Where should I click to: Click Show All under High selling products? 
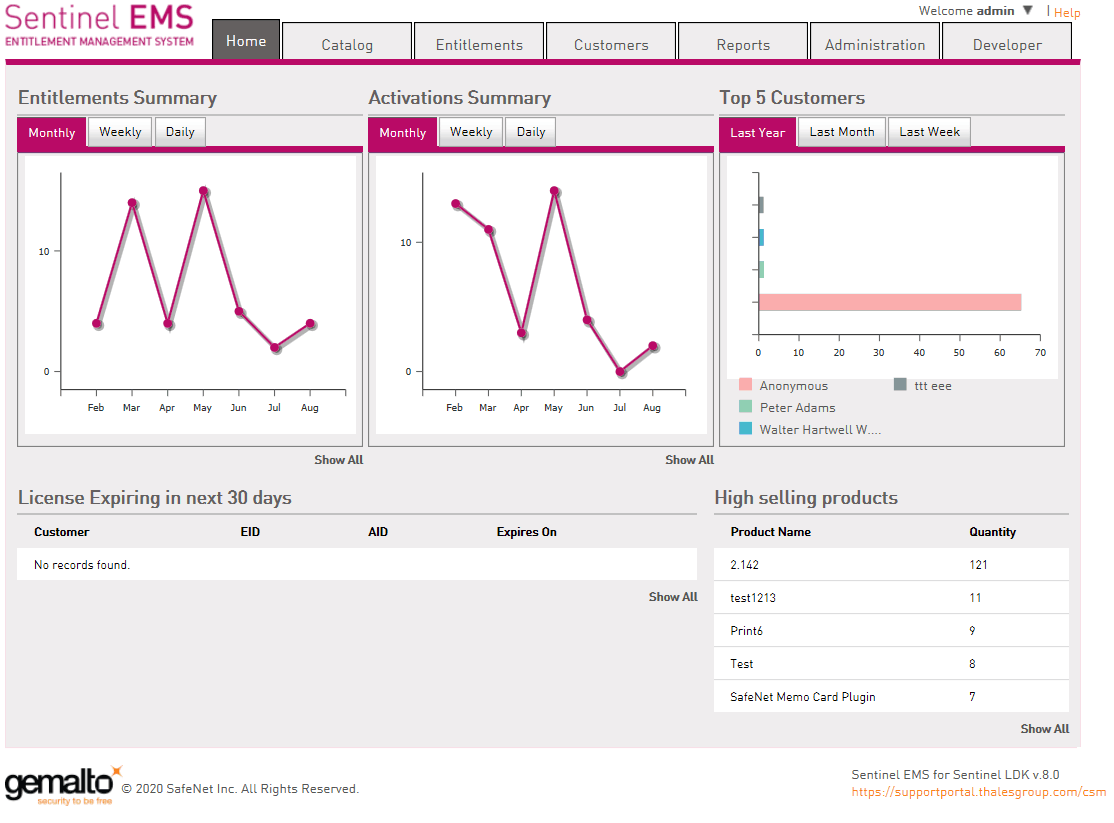tap(1044, 728)
